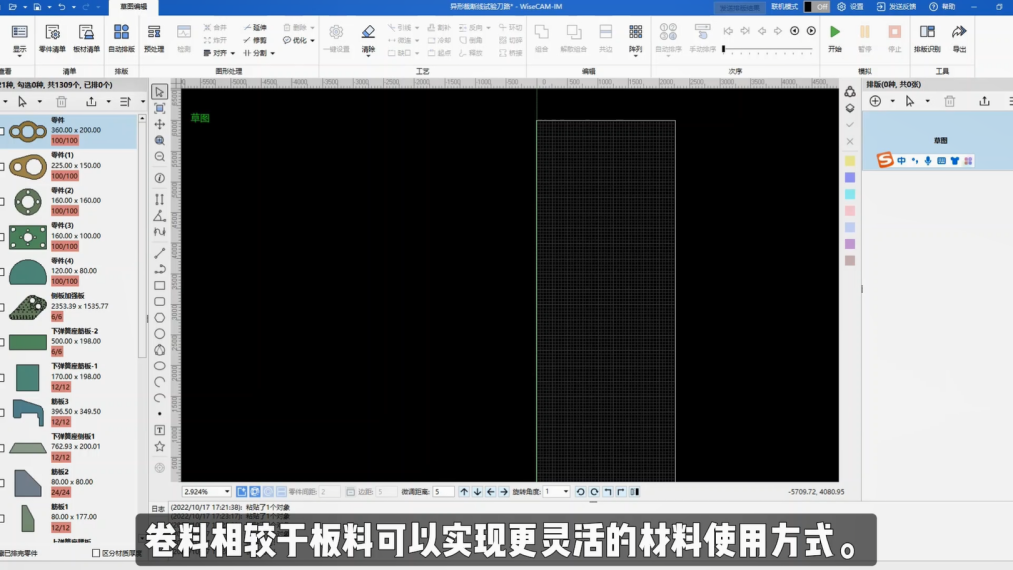Start simulation with the green 开始 button
Image resolution: width=1013 pixels, height=570 pixels.
pos(835,38)
